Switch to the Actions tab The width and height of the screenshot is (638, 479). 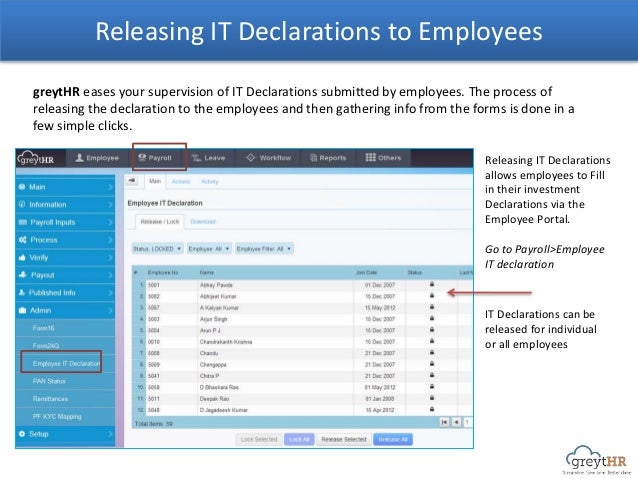[x=181, y=182]
